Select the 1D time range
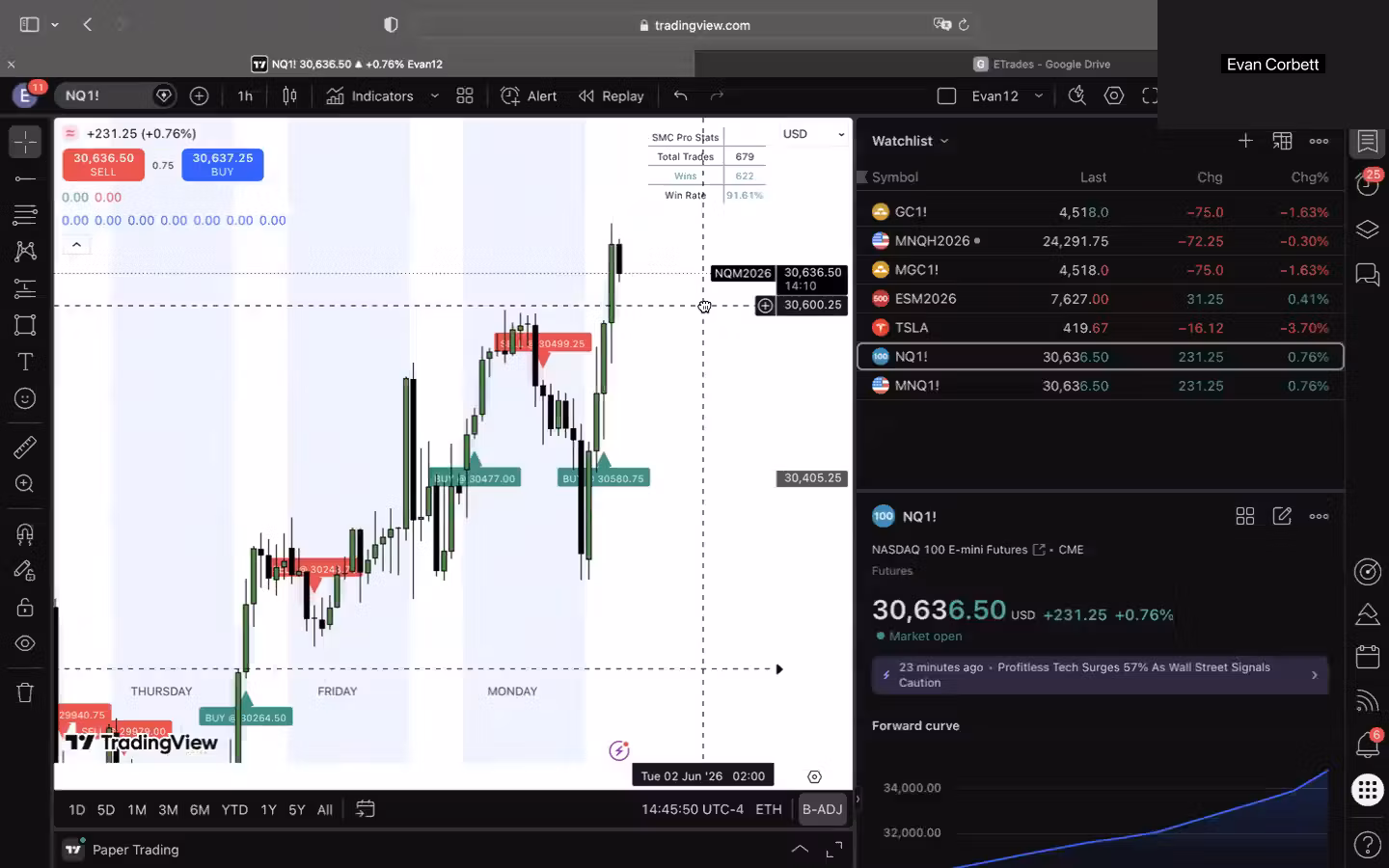Screen dimensions: 1389x868 77,810
